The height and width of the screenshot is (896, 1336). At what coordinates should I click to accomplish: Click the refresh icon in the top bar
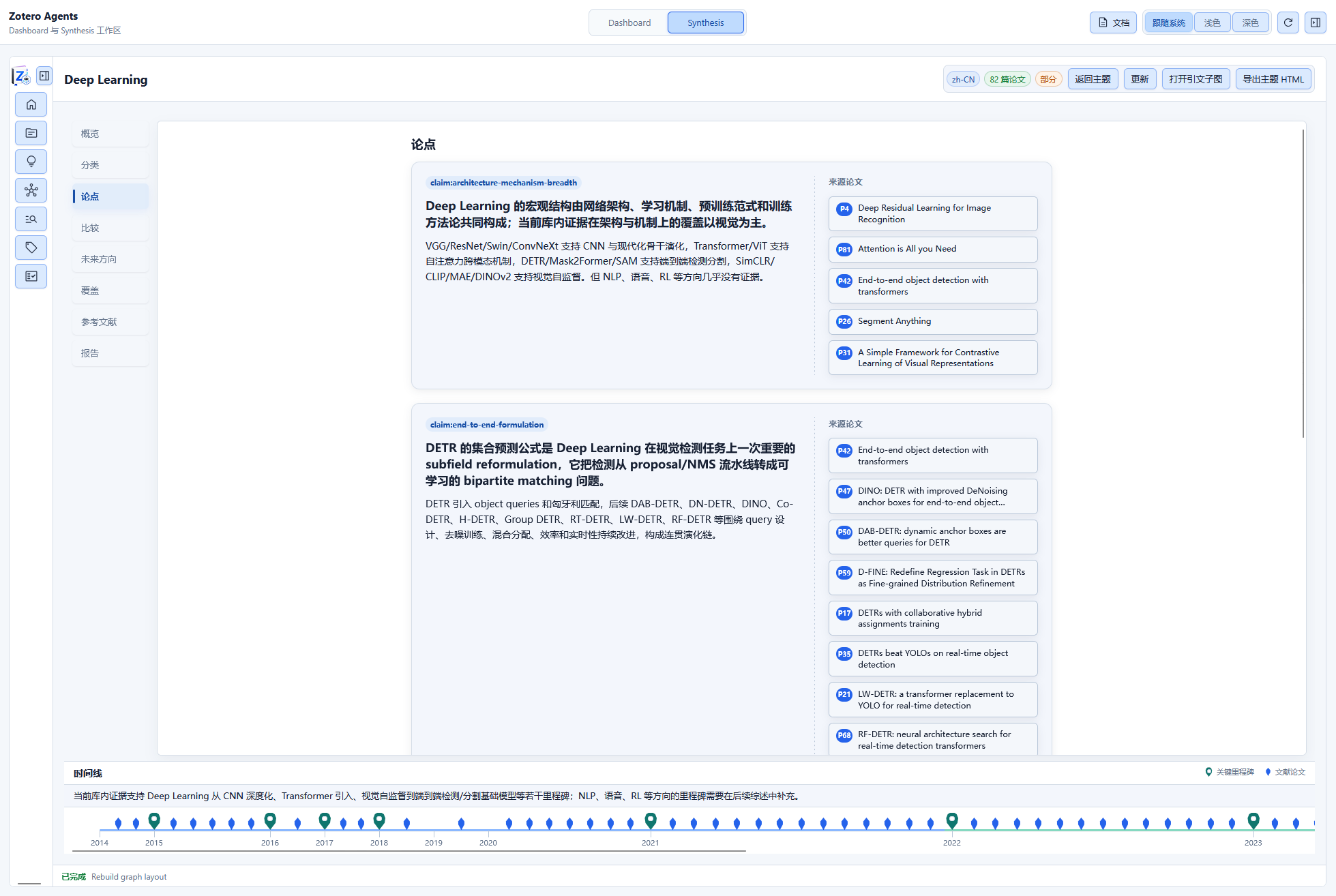1288,23
